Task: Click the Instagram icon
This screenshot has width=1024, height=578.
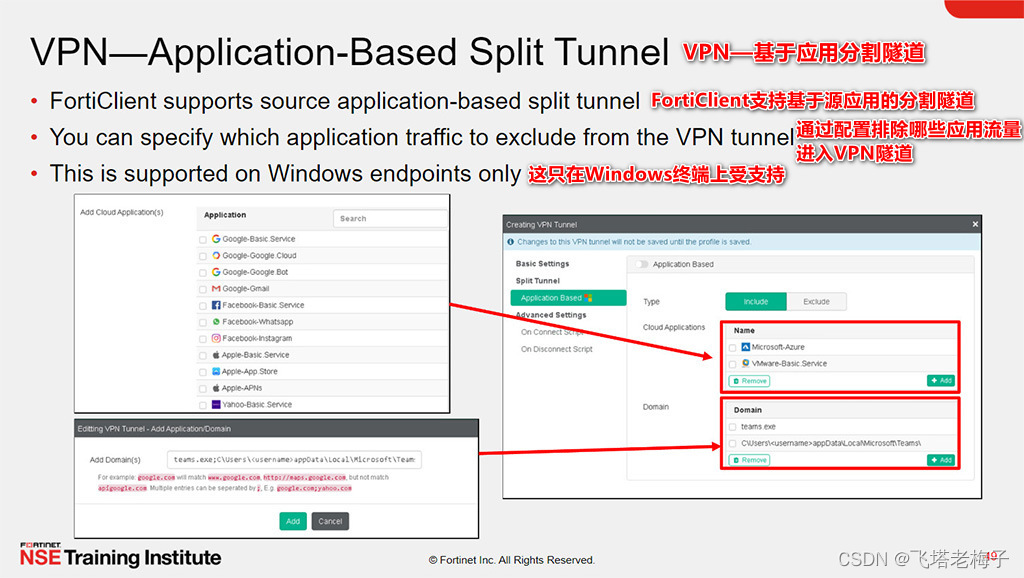Action: 216,338
